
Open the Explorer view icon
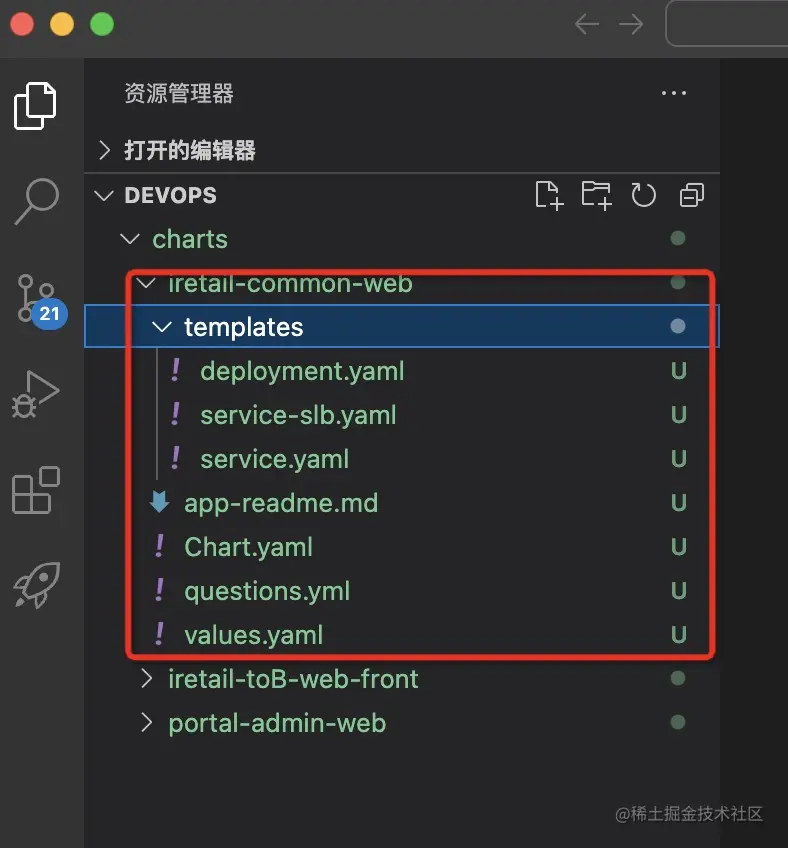(35, 105)
